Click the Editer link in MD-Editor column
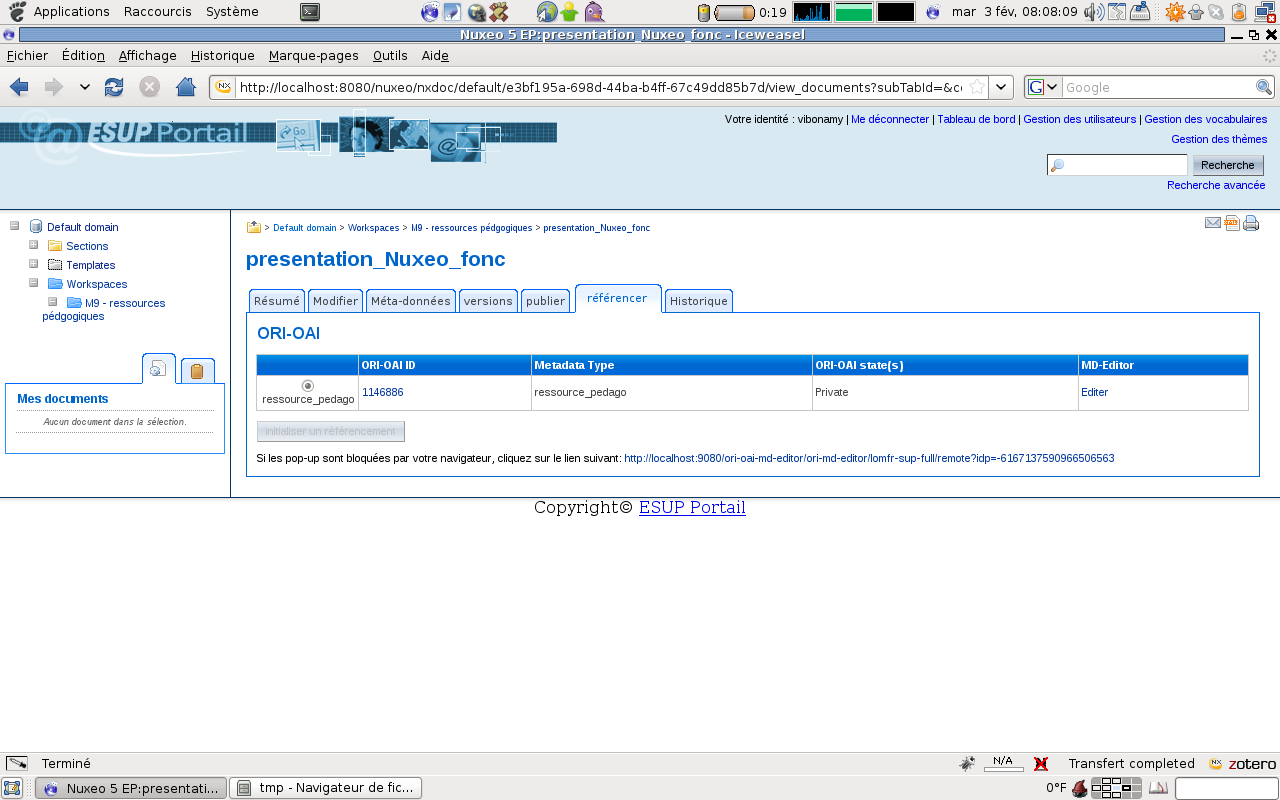1280x800 pixels. coord(1094,392)
